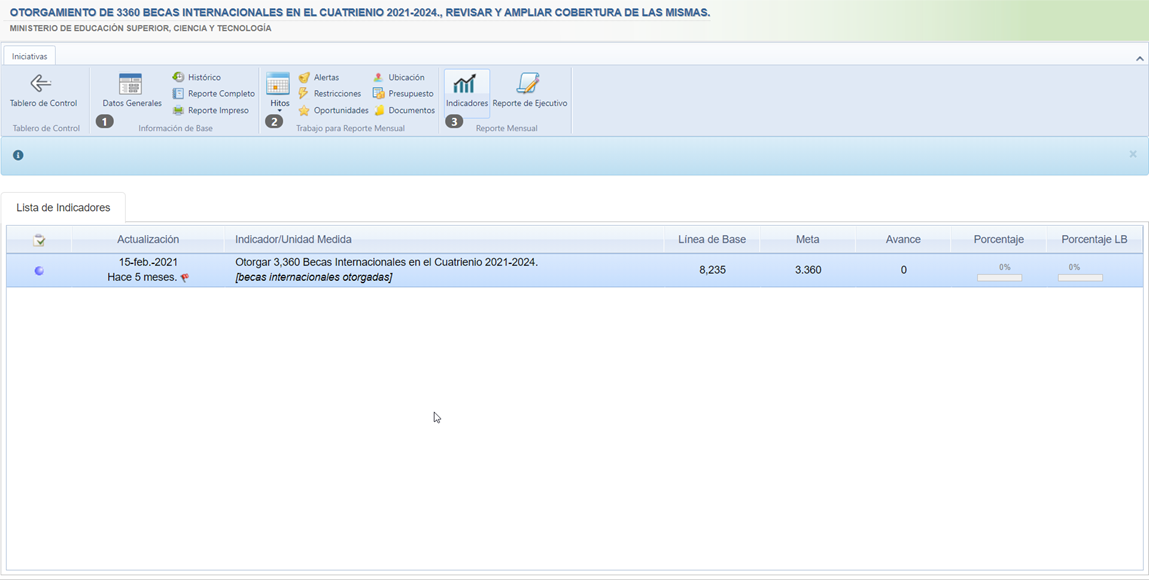Click the clipboard check column header icon
Screen dimensions: 1149x580
39,239
